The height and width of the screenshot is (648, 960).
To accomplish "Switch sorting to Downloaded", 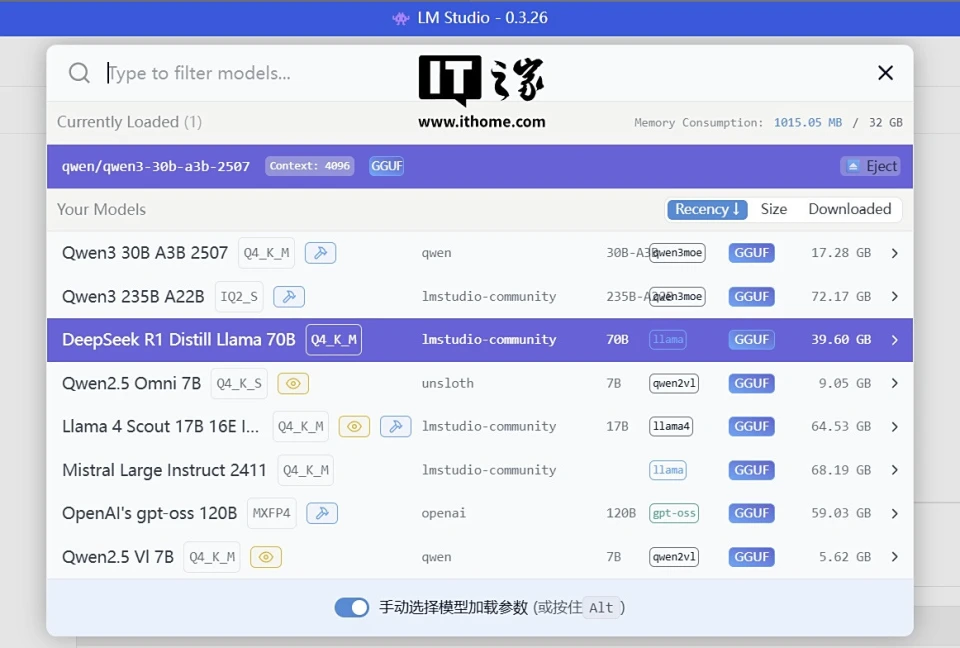I will point(849,209).
